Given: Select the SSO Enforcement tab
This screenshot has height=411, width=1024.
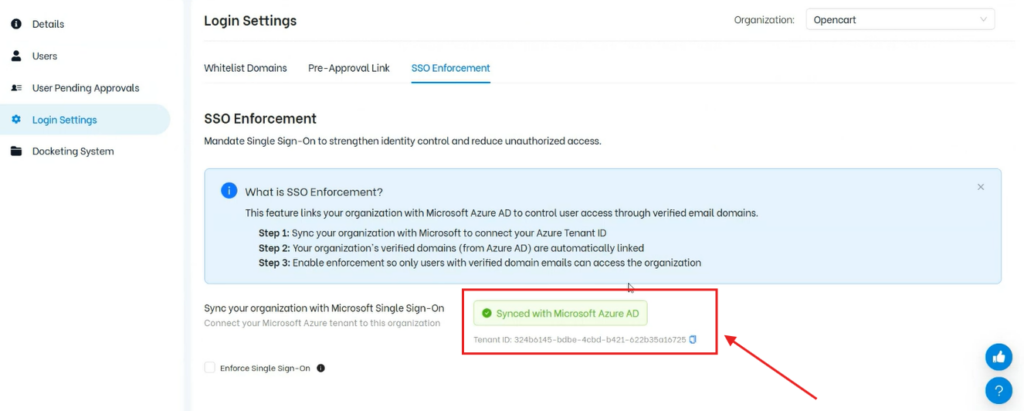Looking at the screenshot, I should pyautogui.click(x=450, y=68).
